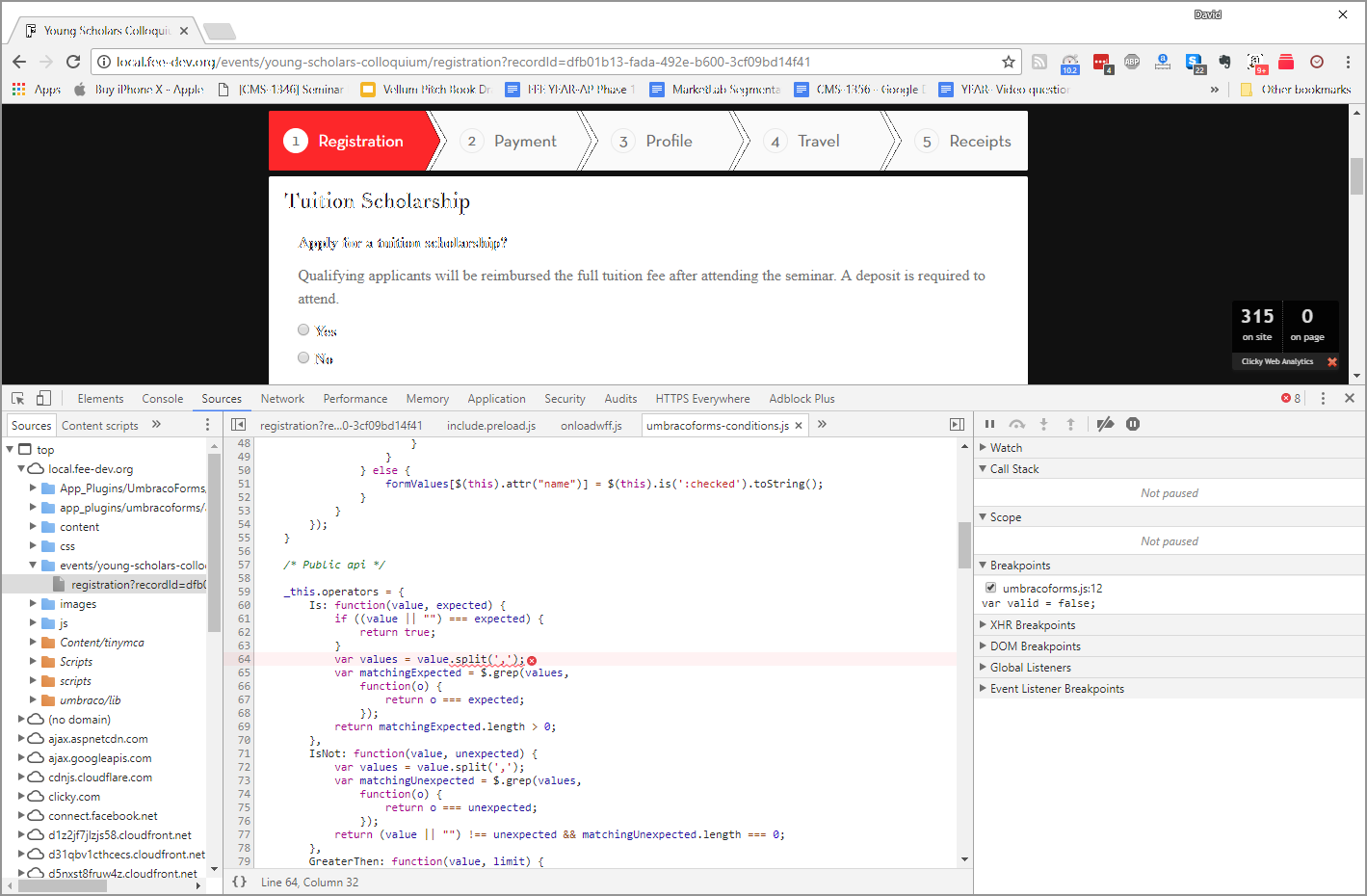Screen dimensions: 1367x896
Task: Switch to the Elements tab
Action: (x=100, y=398)
